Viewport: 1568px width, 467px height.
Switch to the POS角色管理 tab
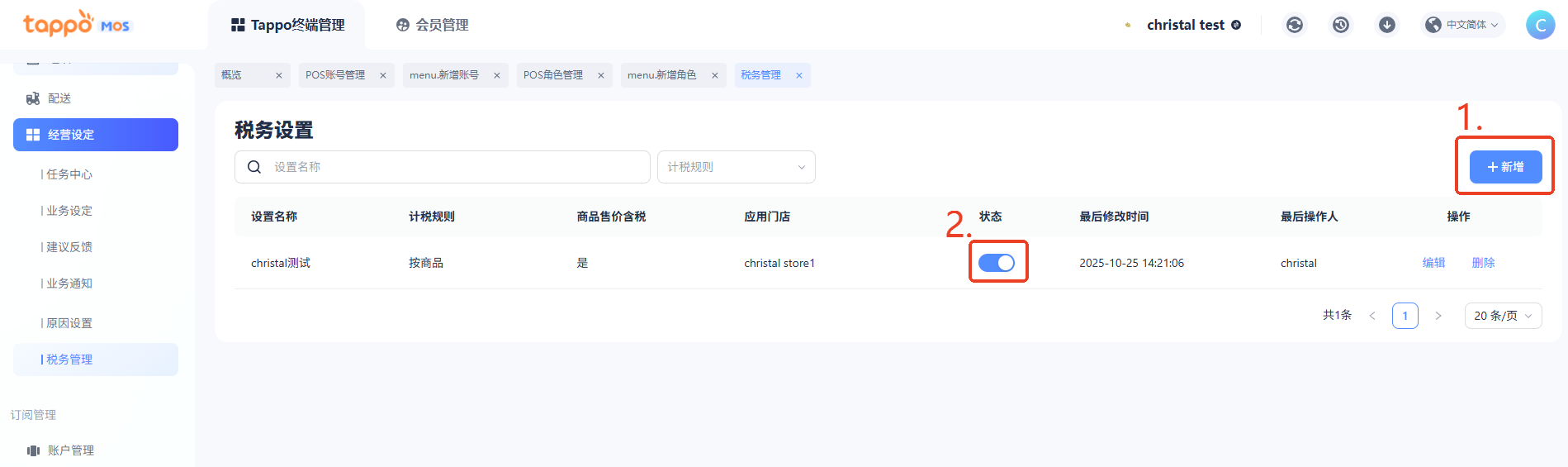pos(553,75)
